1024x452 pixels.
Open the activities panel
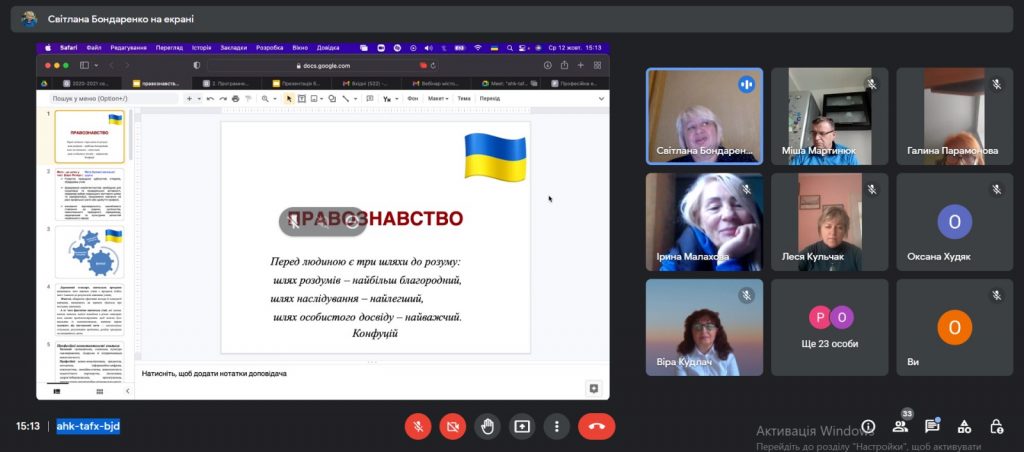pyautogui.click(x=964, y=427)
